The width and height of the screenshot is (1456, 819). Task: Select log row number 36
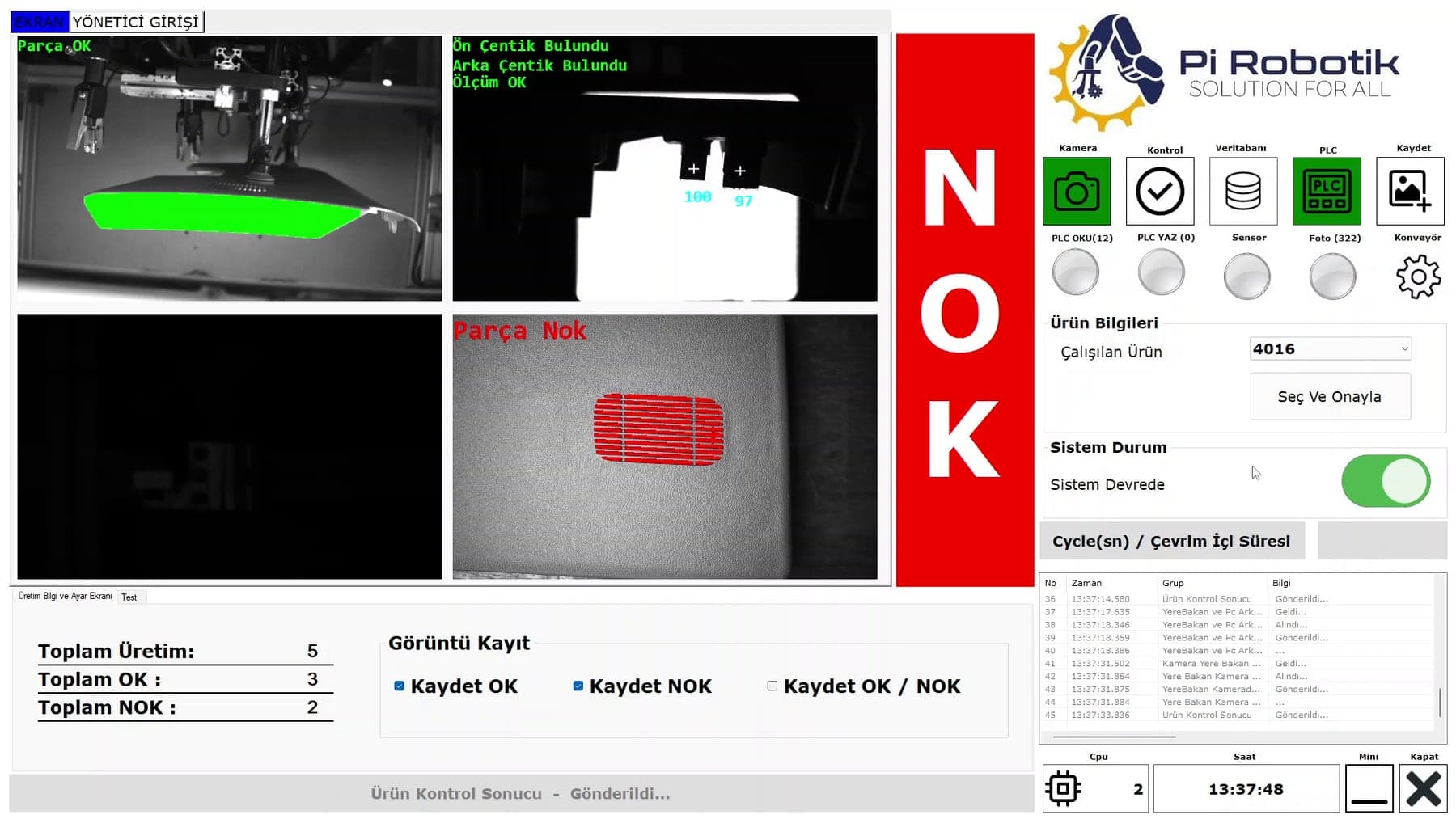pos(1238,599)
